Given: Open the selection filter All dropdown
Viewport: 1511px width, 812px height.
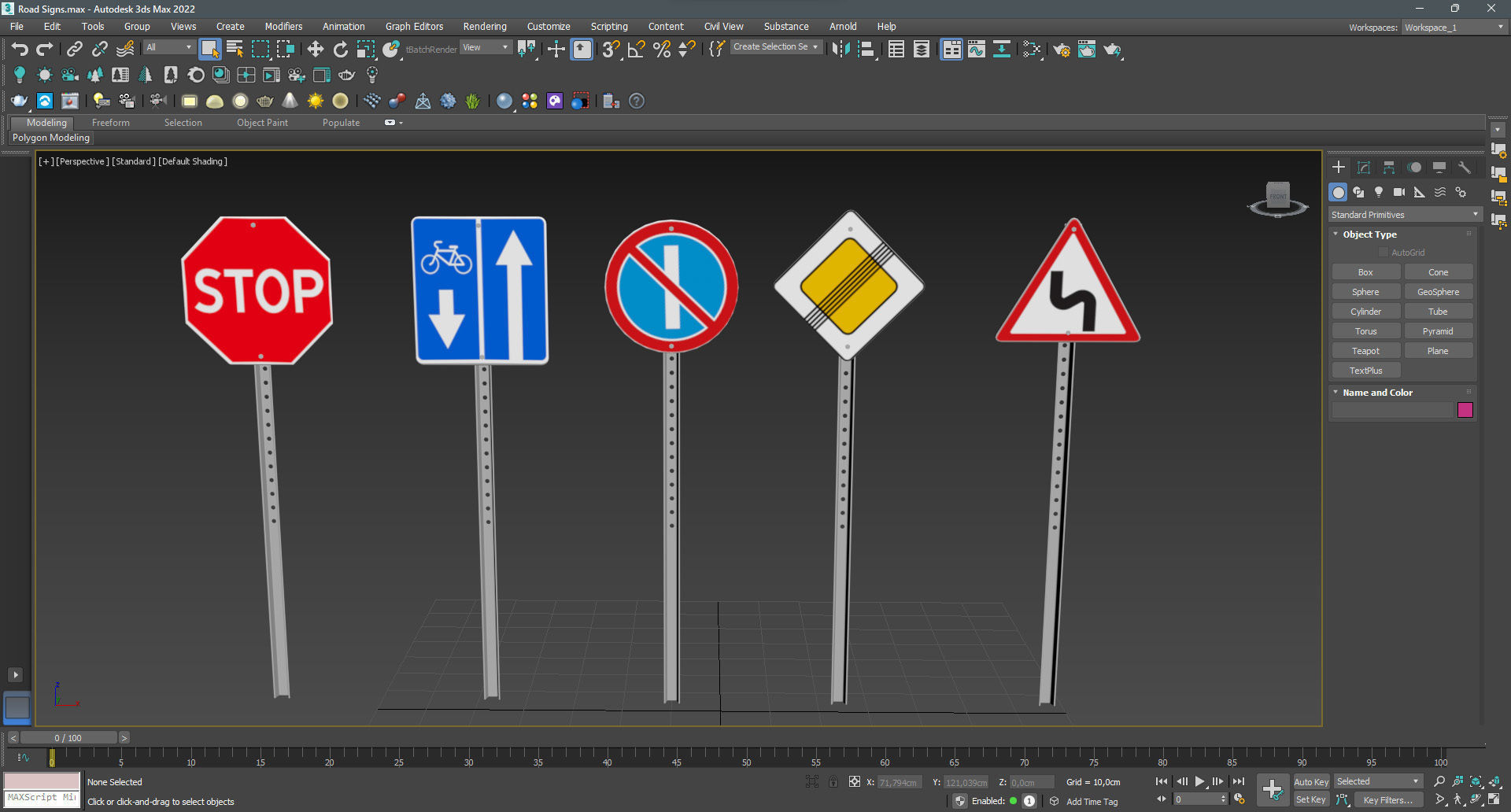Looking at the screenshot, I should pyautogui.click(x=168, y=46).
